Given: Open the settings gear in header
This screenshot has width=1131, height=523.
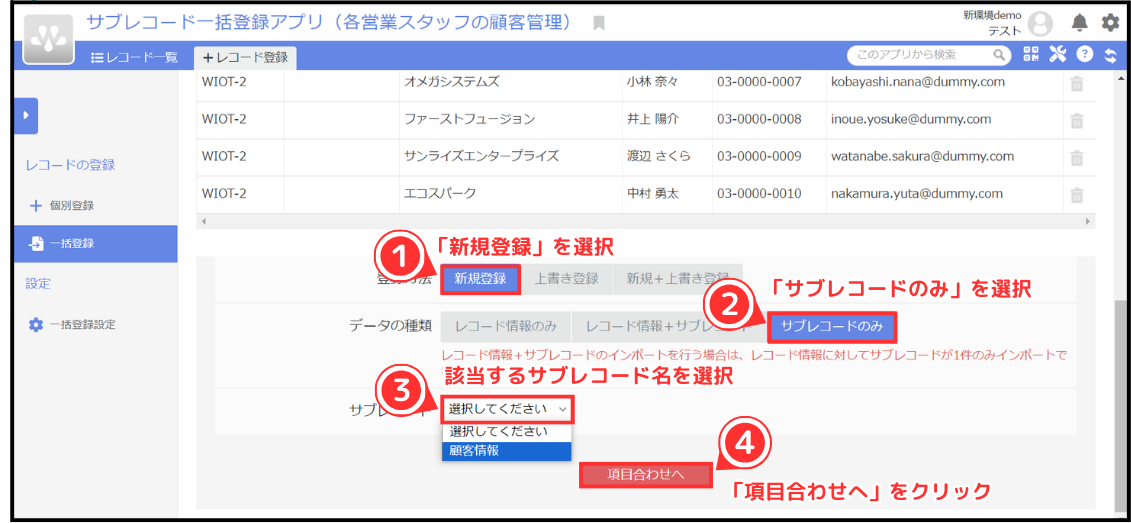Looking at the screenshot, I should (x=1110, y=24).
